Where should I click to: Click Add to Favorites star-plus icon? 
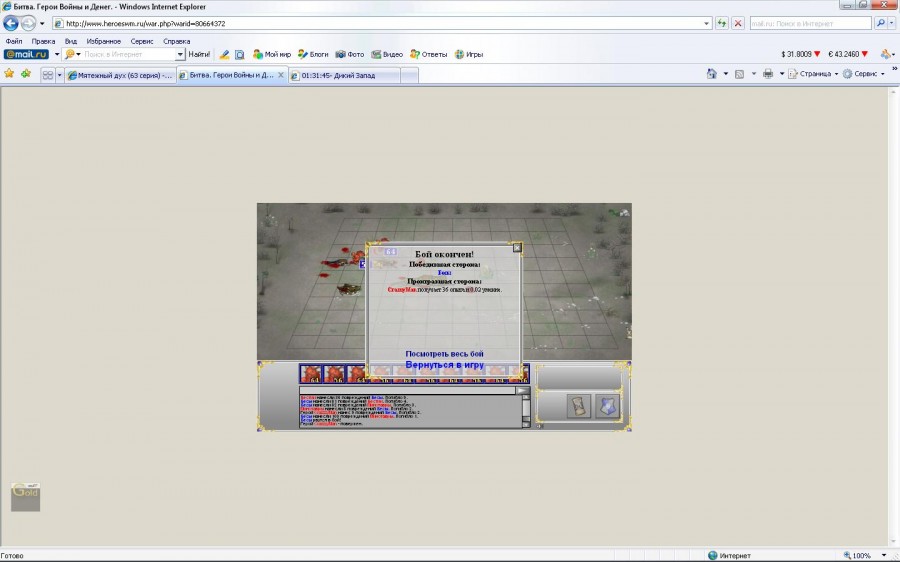pyautogui.click(x=26, y=73)
